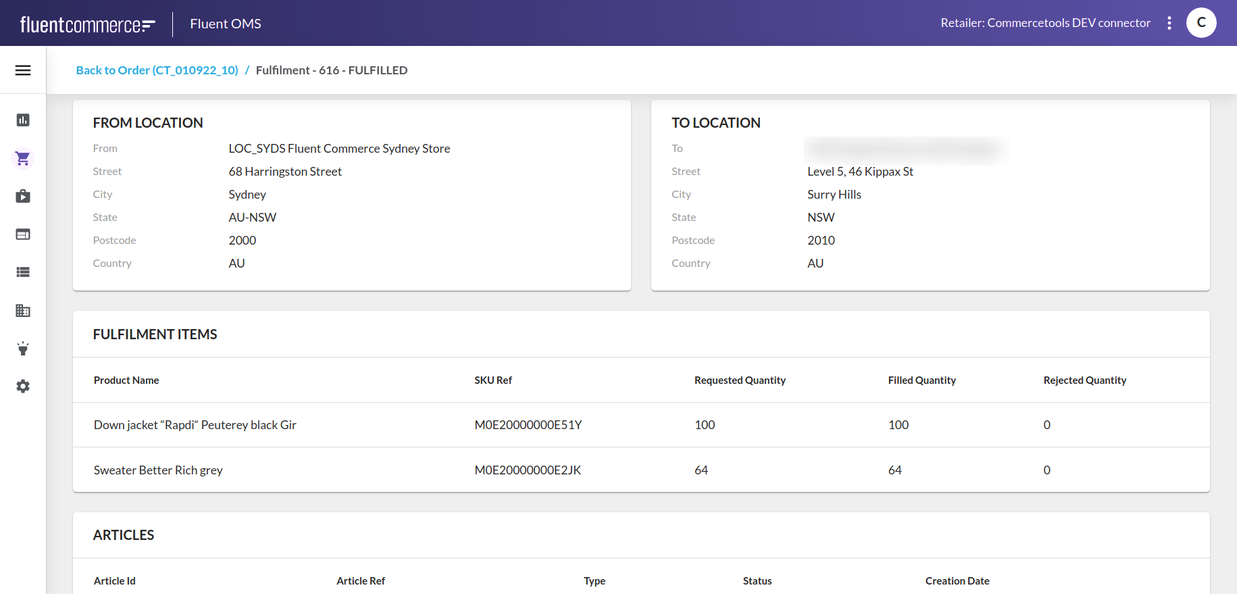This screenshot has width=1237, height=594.
Task: Click the fluentcommerce logo
Action: click(87, 24)
